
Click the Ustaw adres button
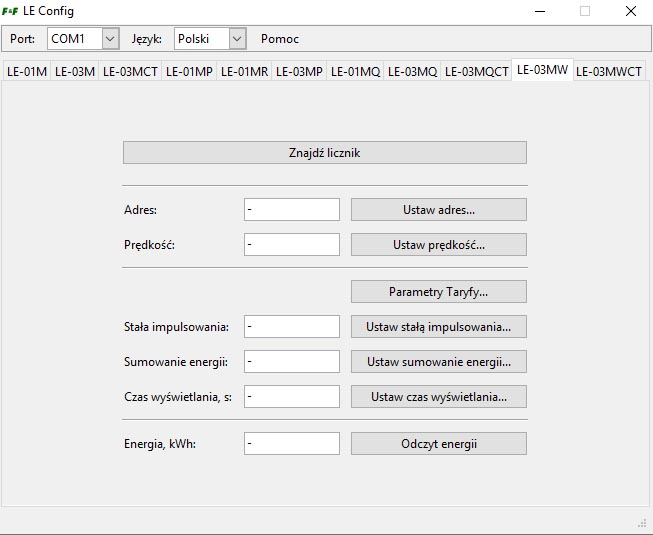pyautogui.click(x=439, y=209)
